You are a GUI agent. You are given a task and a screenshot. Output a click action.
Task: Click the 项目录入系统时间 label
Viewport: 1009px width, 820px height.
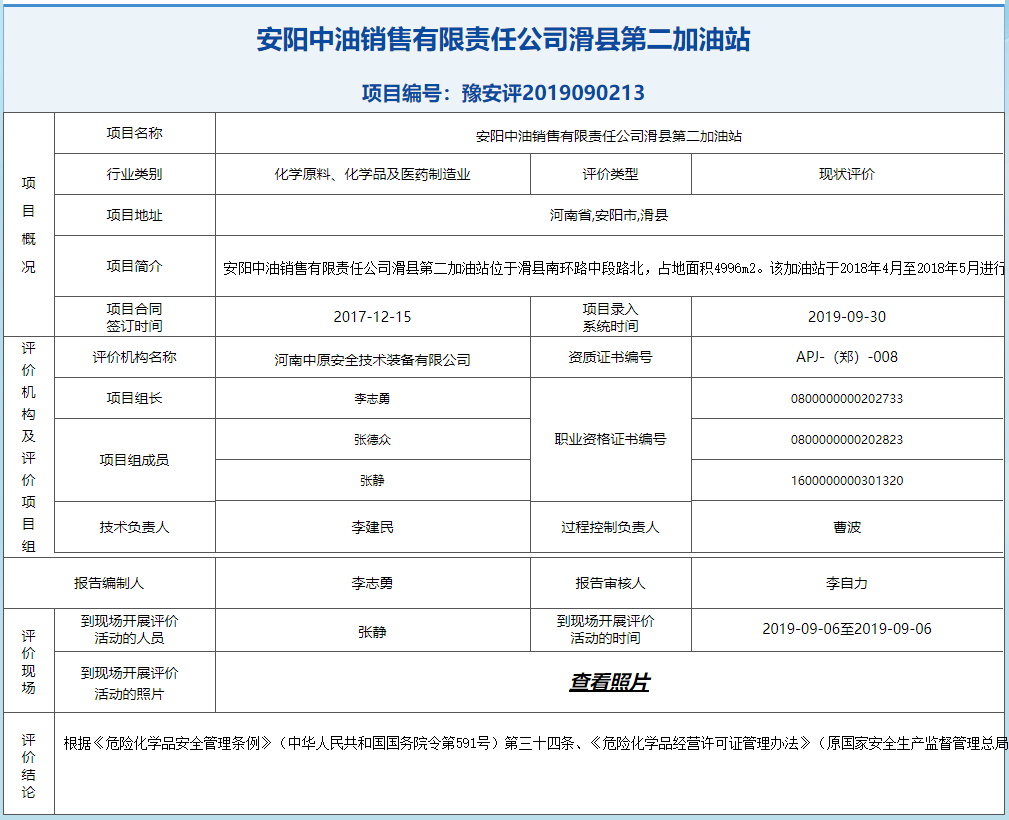tap(611, 317)
